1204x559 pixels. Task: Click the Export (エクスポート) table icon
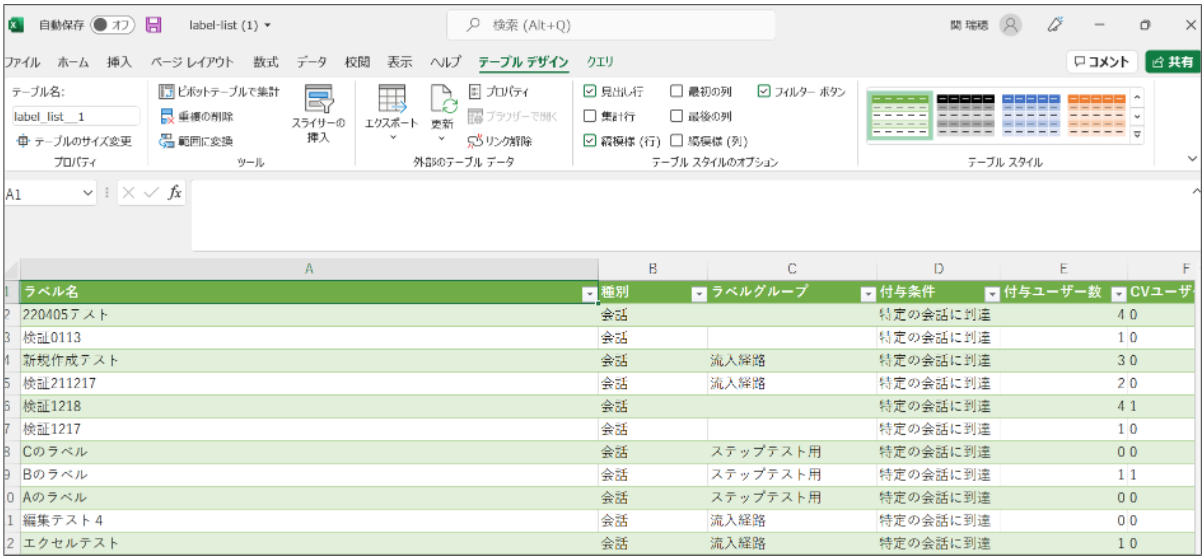[391, 100]
